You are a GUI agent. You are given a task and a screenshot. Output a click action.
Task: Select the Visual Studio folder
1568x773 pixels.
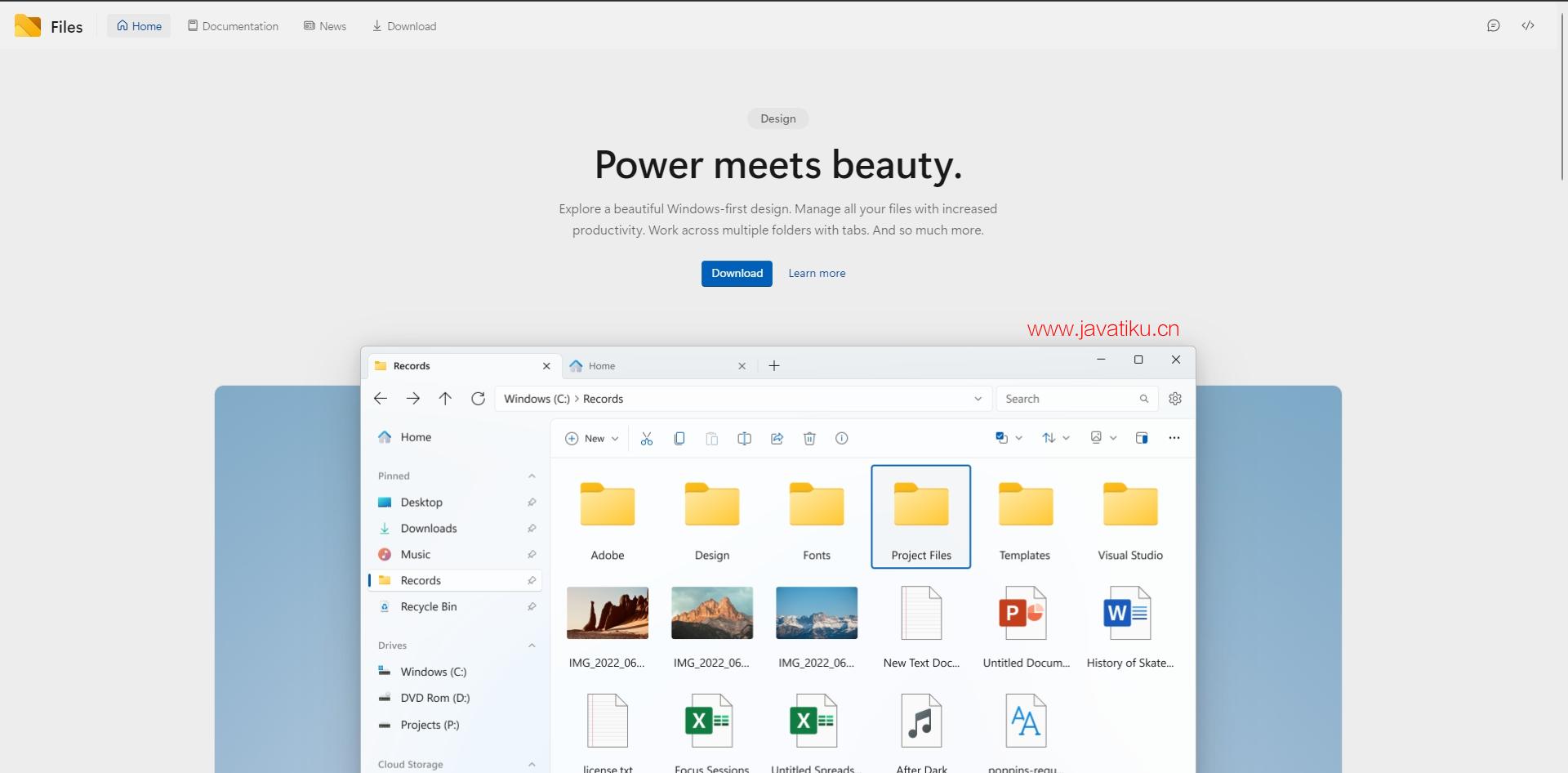coord(1130,517)
